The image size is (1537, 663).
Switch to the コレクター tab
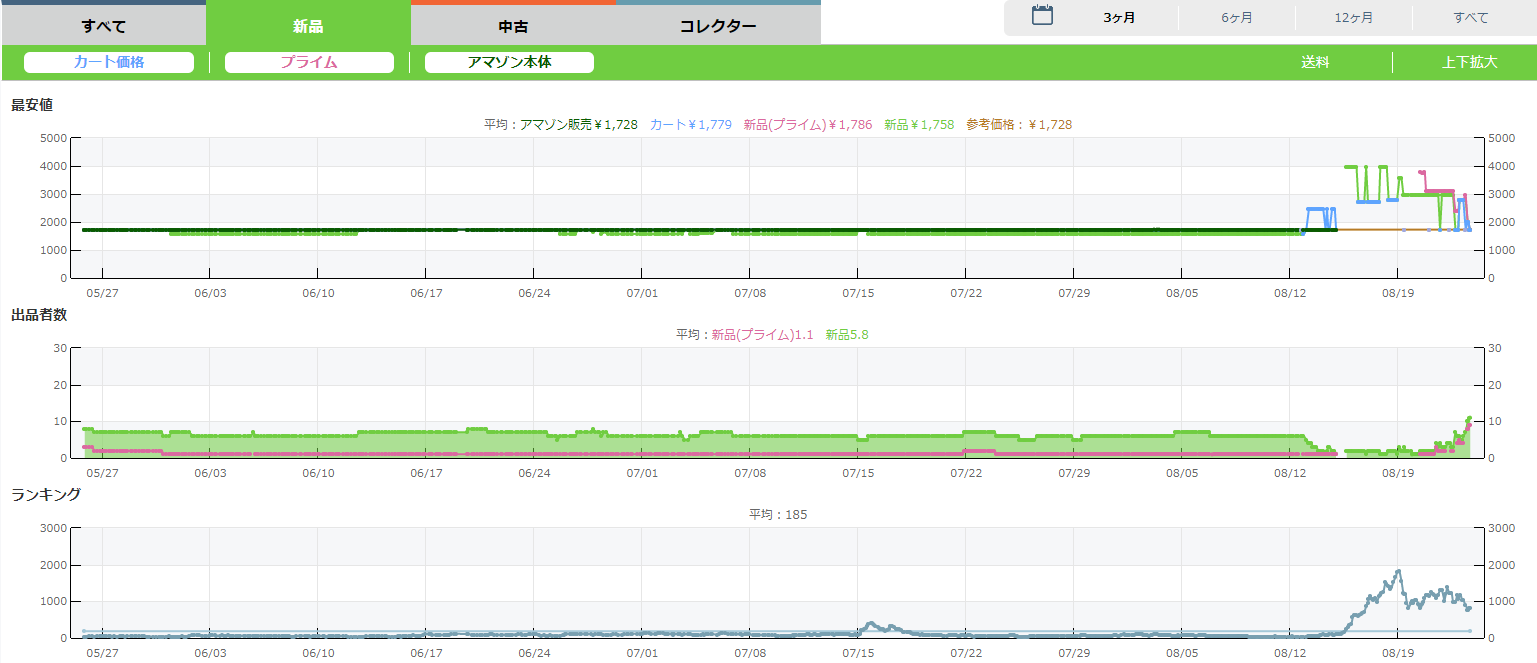tap(718, 26)
